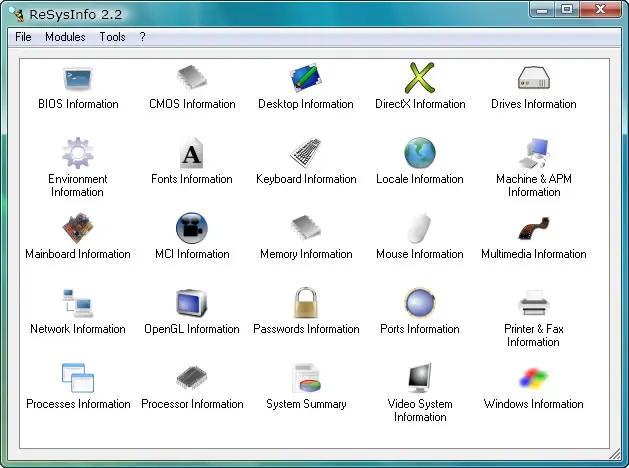Open the green DirectX Information icon
The height and width of the screenshot is (468, 629).
[420, 77]
